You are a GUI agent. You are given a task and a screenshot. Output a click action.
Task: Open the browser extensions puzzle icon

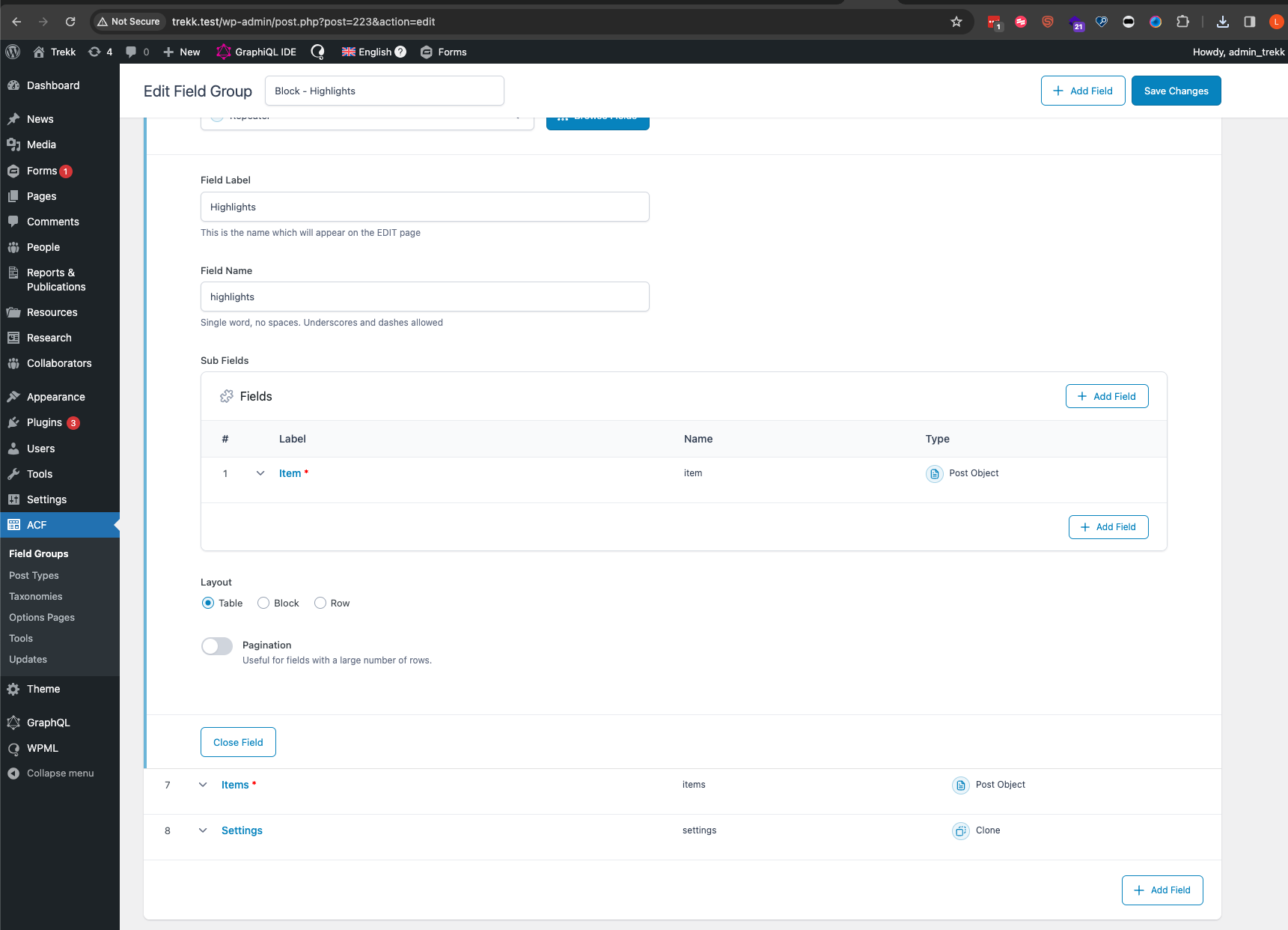click(1182, 22)
